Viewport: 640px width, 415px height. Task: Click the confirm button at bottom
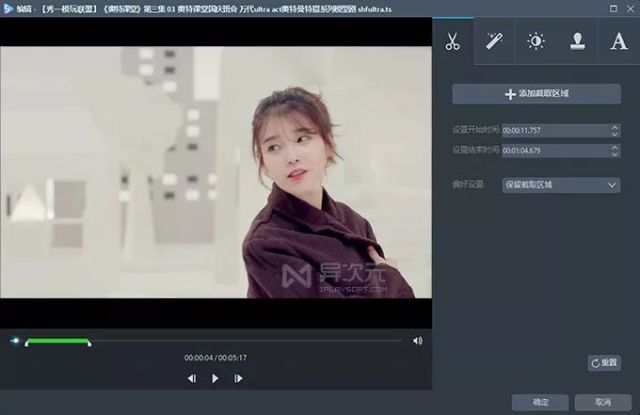[540, 402]
